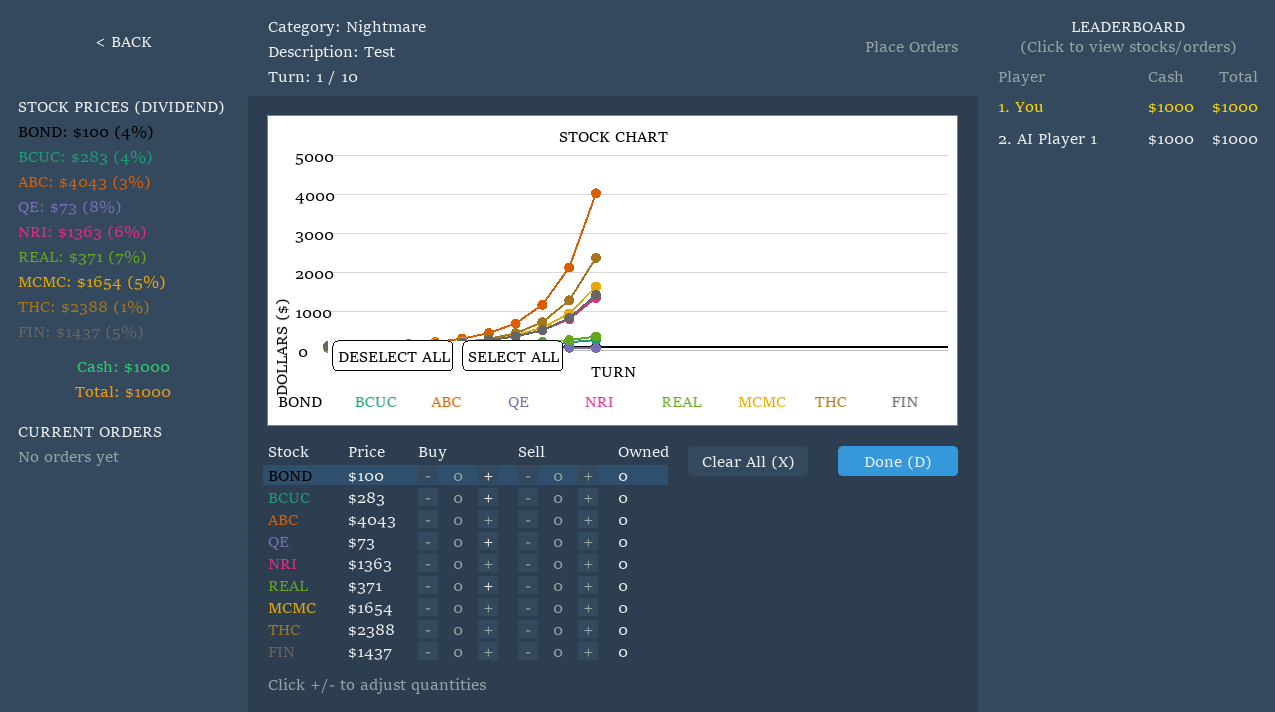Decrease MCMC sell quantity with minus
This screenshot has width=1275, height=712.
[x=528, y=608]
